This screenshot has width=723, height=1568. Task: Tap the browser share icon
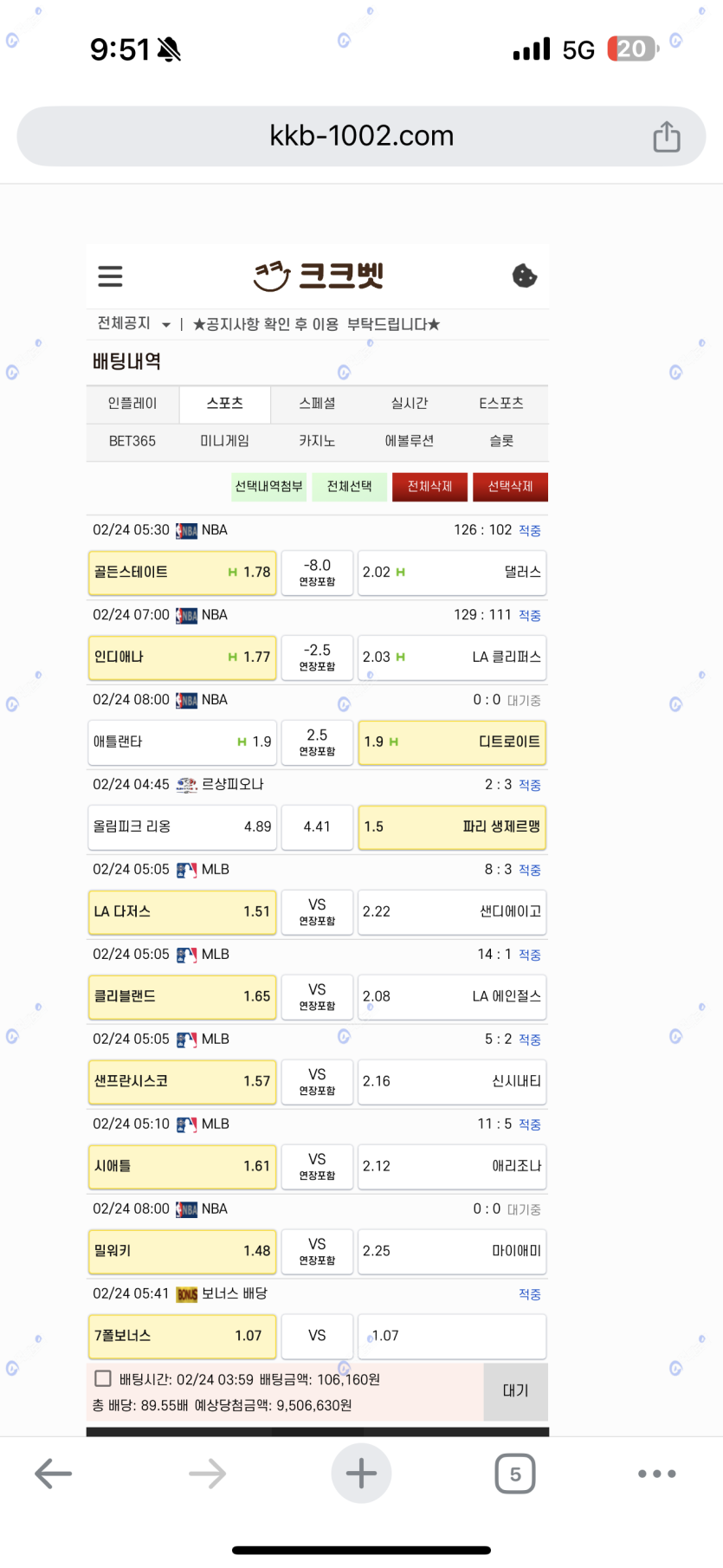pos(666,137)
